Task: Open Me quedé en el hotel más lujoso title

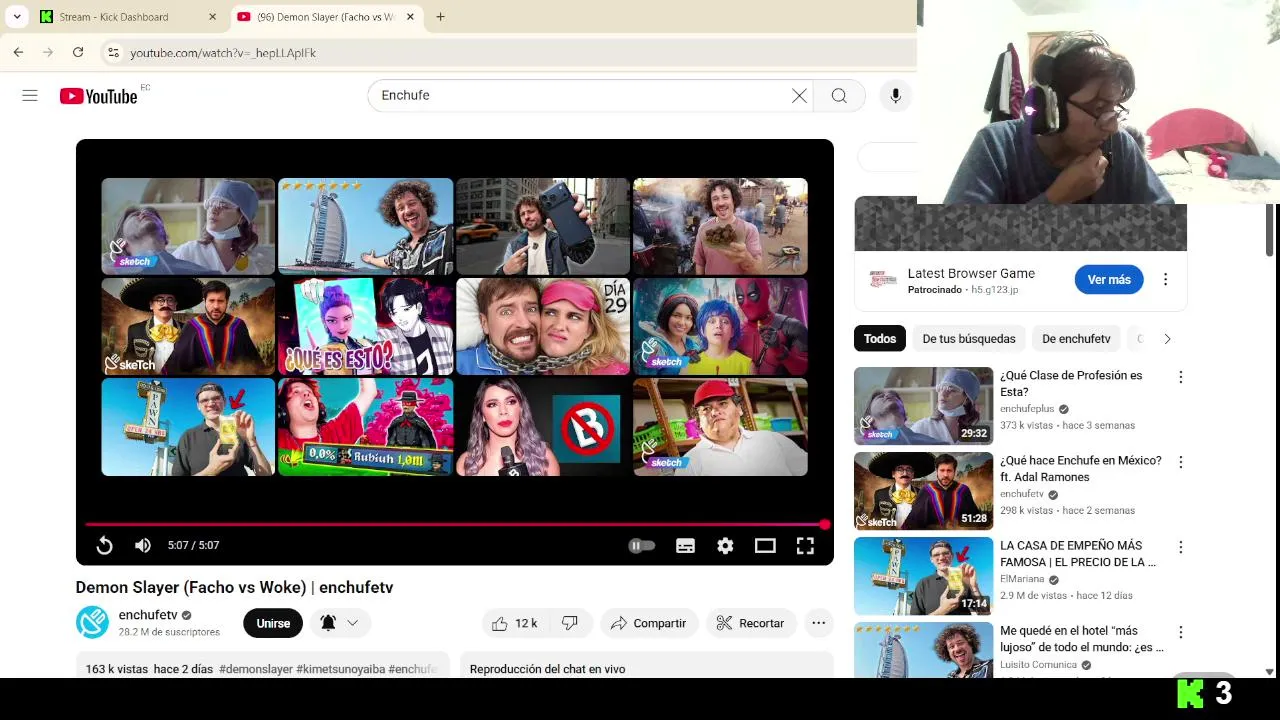Action: coord(1081,639)
